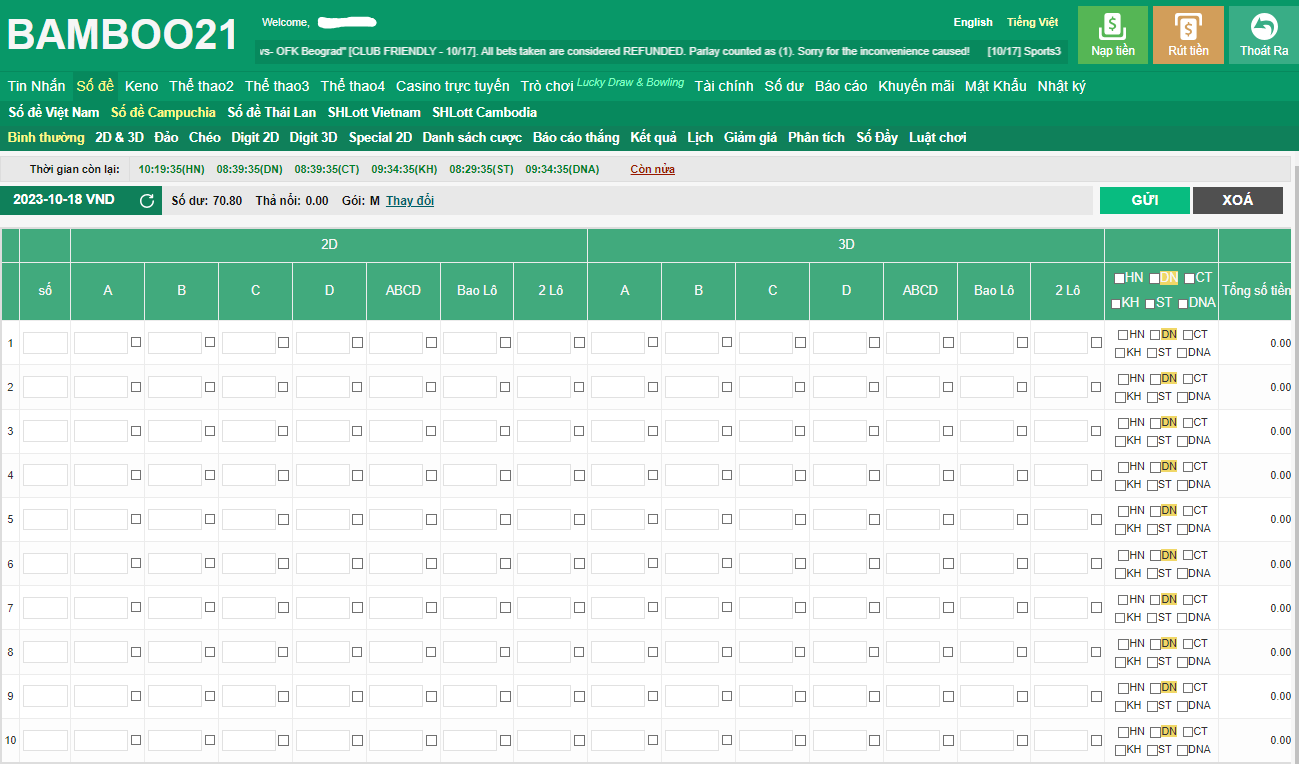Tick the row 5 KH checkbox
Image resolution: width=1299 pixels, height=764 pixels.
click(1120, 529)
